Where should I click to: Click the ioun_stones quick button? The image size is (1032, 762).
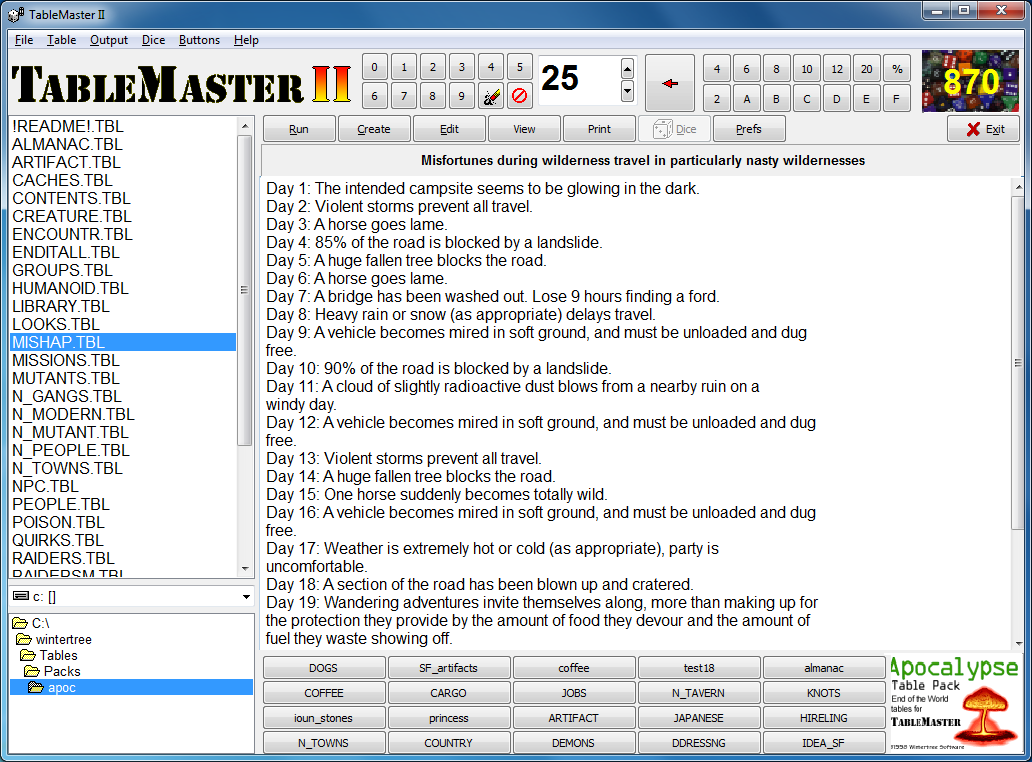point(323,718)
